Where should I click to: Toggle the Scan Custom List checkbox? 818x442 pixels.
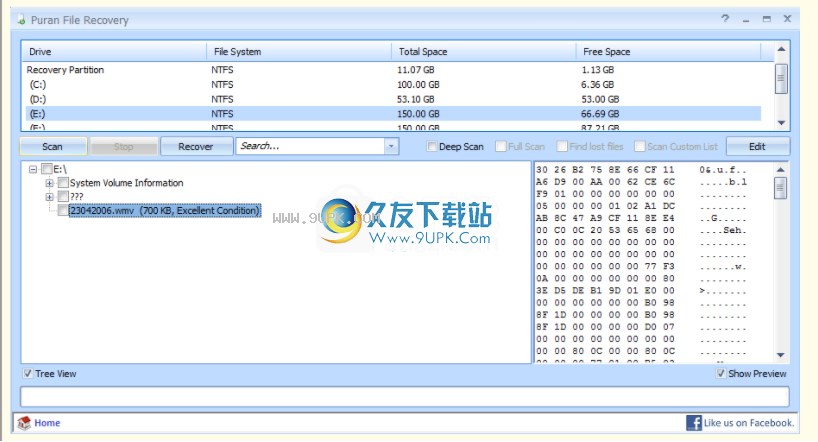tap(640, 147)
